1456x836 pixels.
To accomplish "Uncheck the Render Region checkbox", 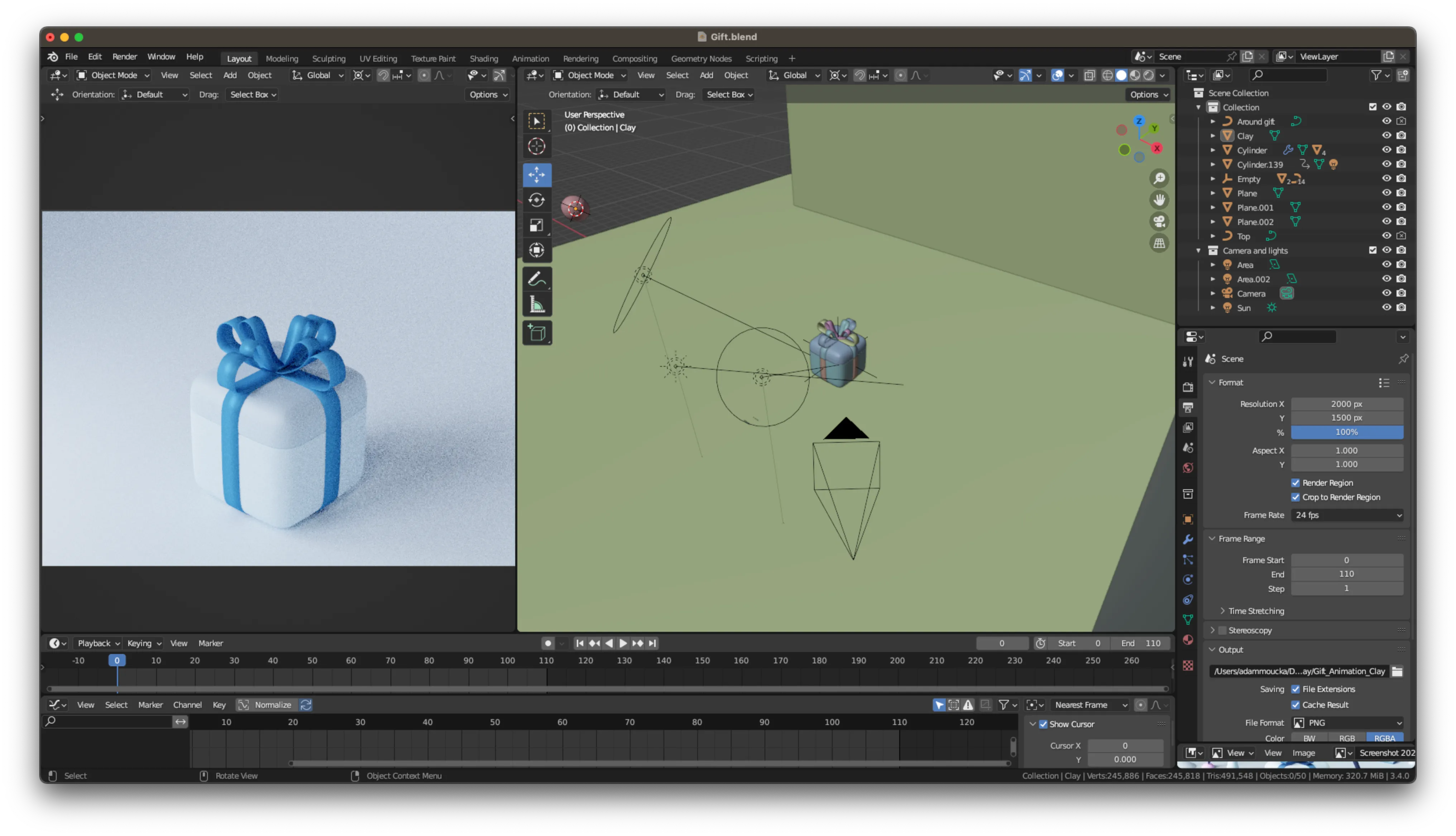I will pos(1295,483).
